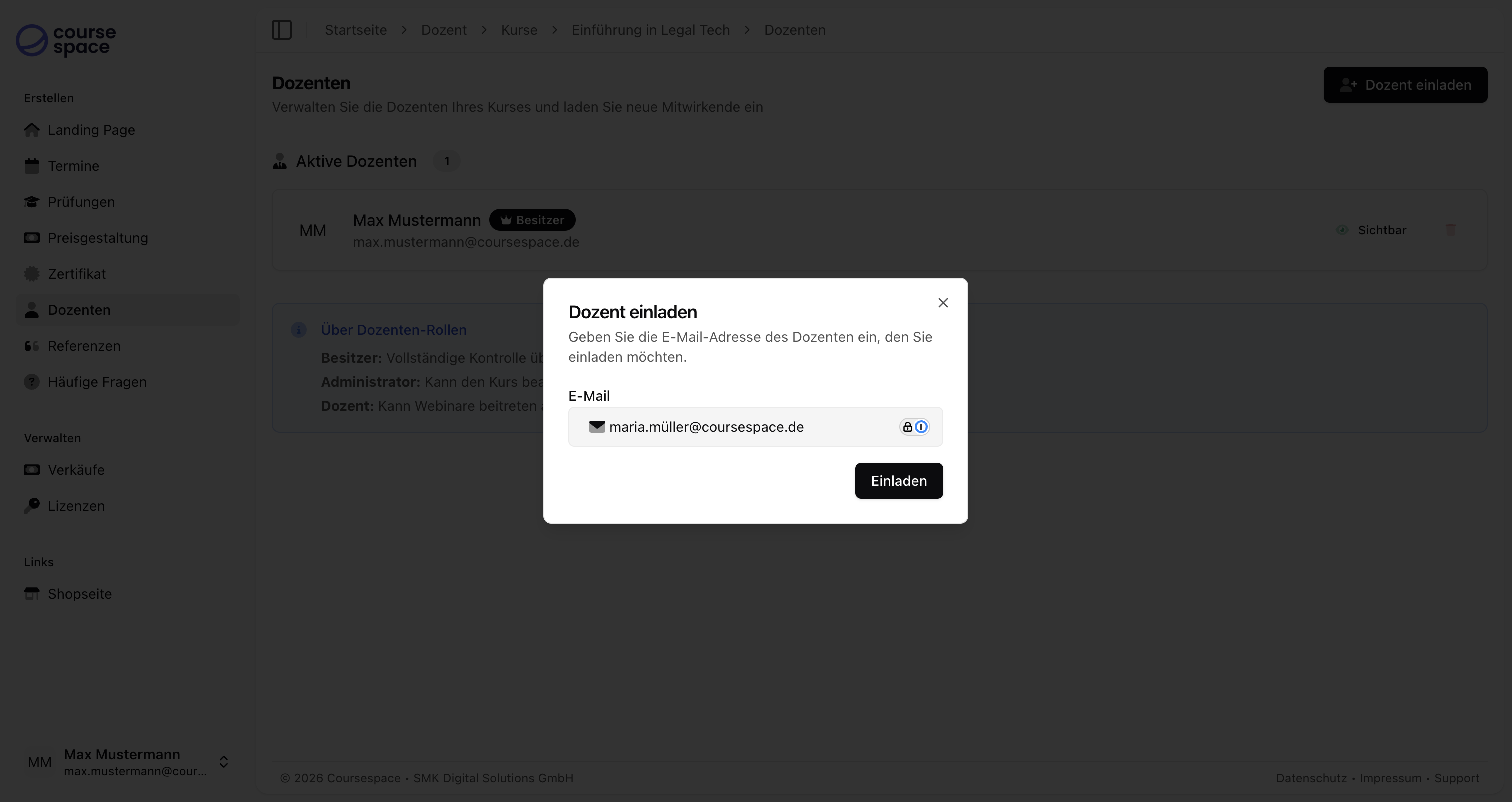Click the trash icon for Max Mustermann

point(1450,230)
